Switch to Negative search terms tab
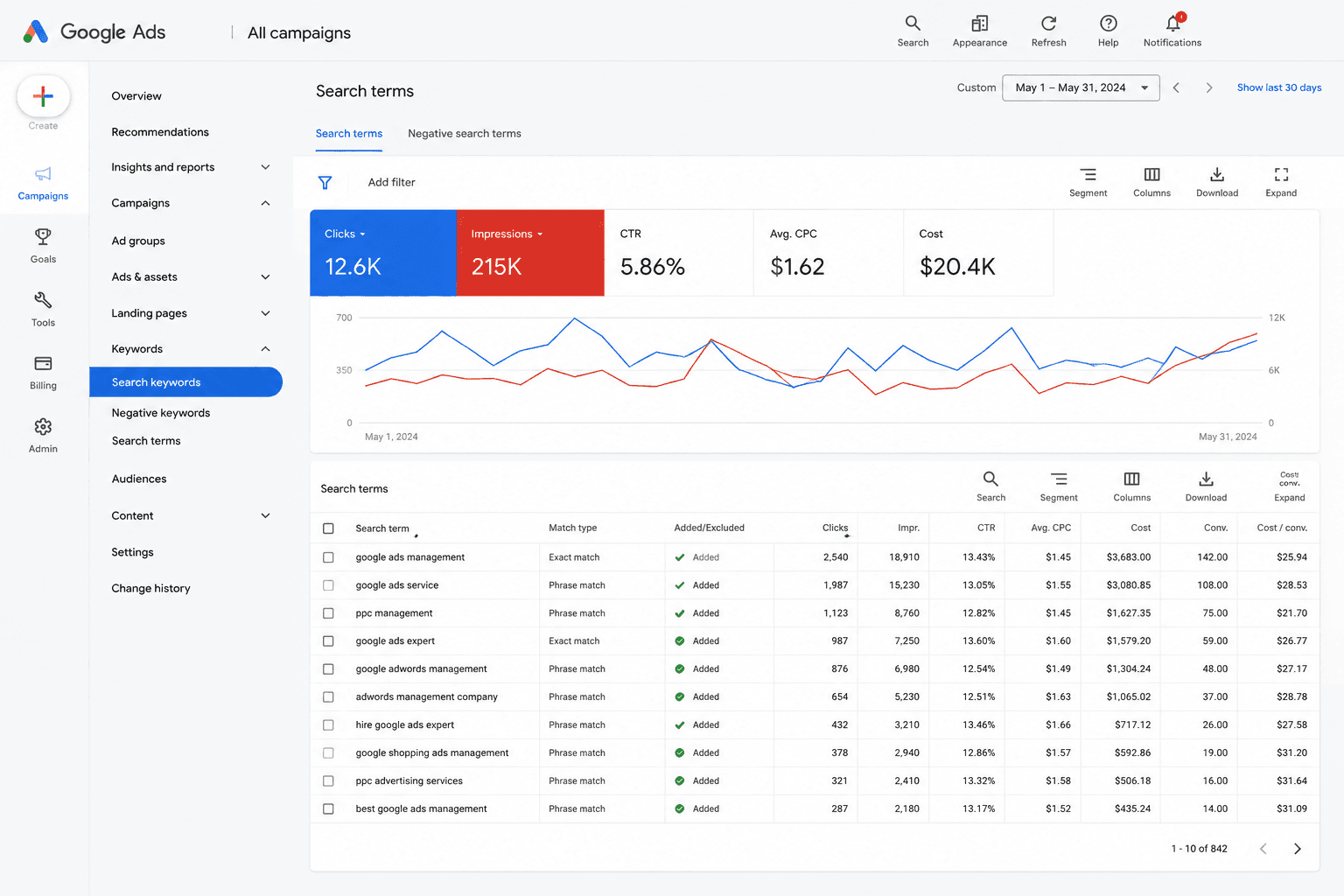Screen dimensions: 1344x896 [x=465, y=134]
